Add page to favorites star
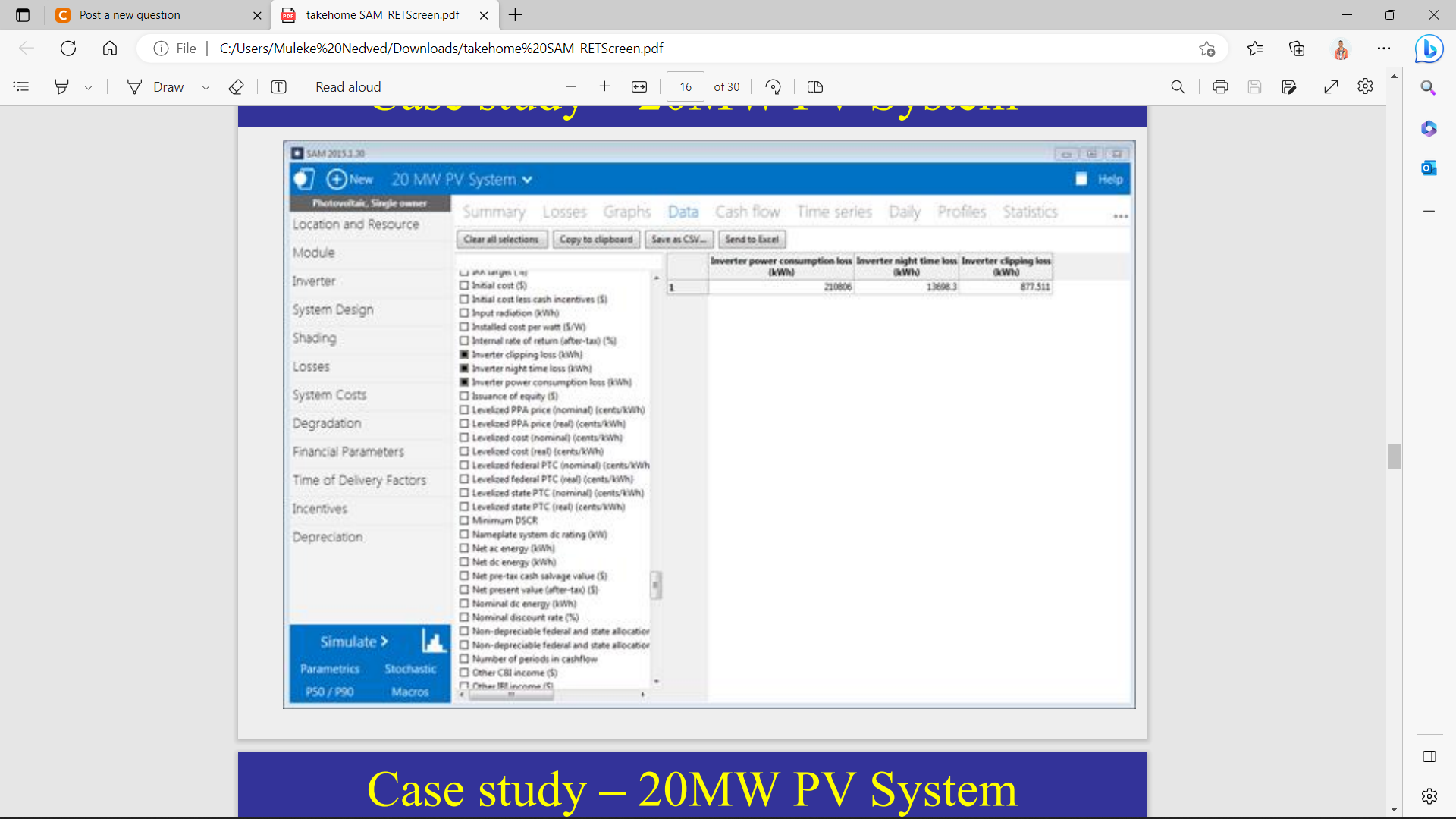 pos(1207,49)
